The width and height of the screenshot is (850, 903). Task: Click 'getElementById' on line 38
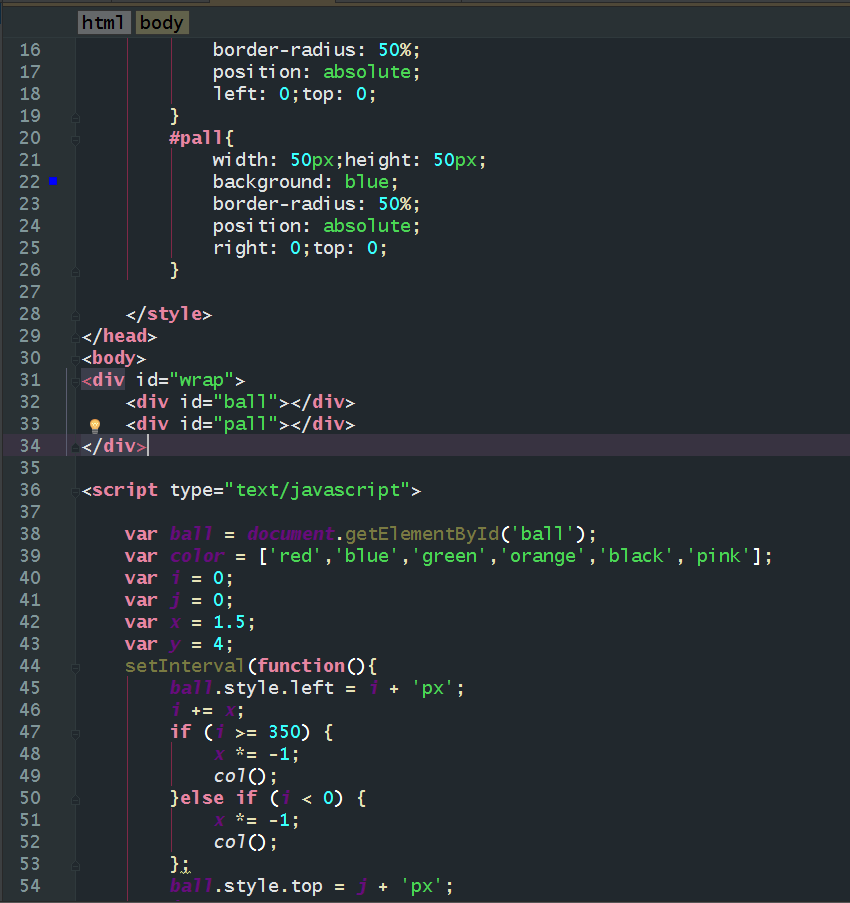coord(422,534)
